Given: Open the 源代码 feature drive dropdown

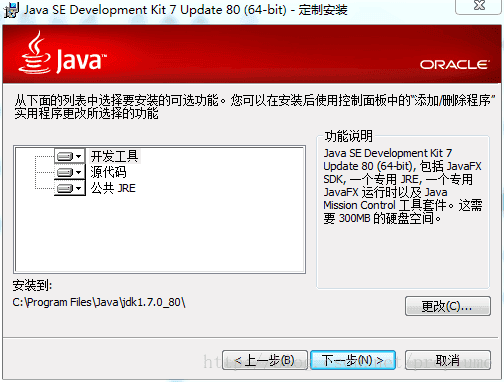Looking at the screenshot, I should (70, 172).
